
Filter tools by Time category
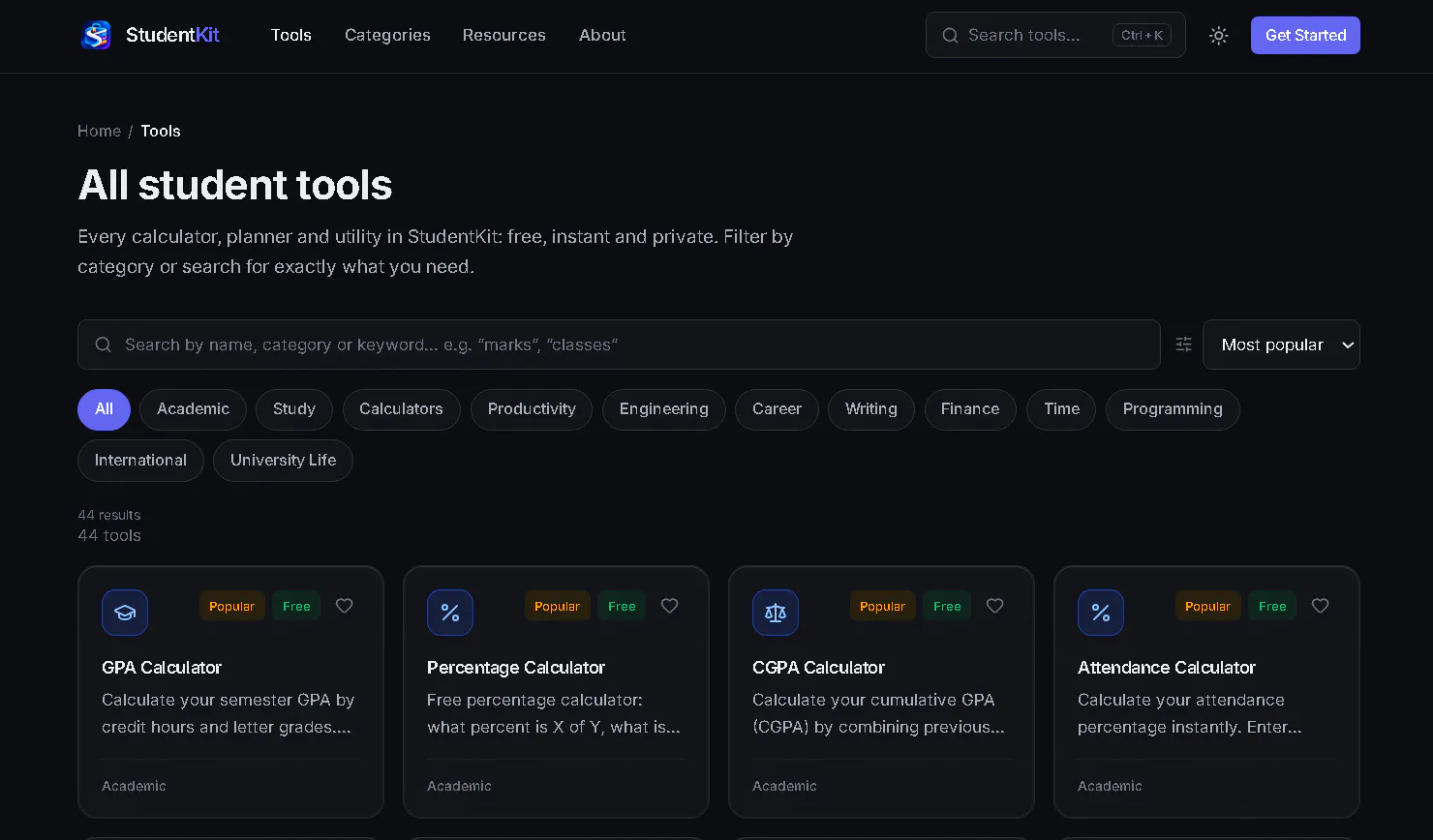[1061, 409]
